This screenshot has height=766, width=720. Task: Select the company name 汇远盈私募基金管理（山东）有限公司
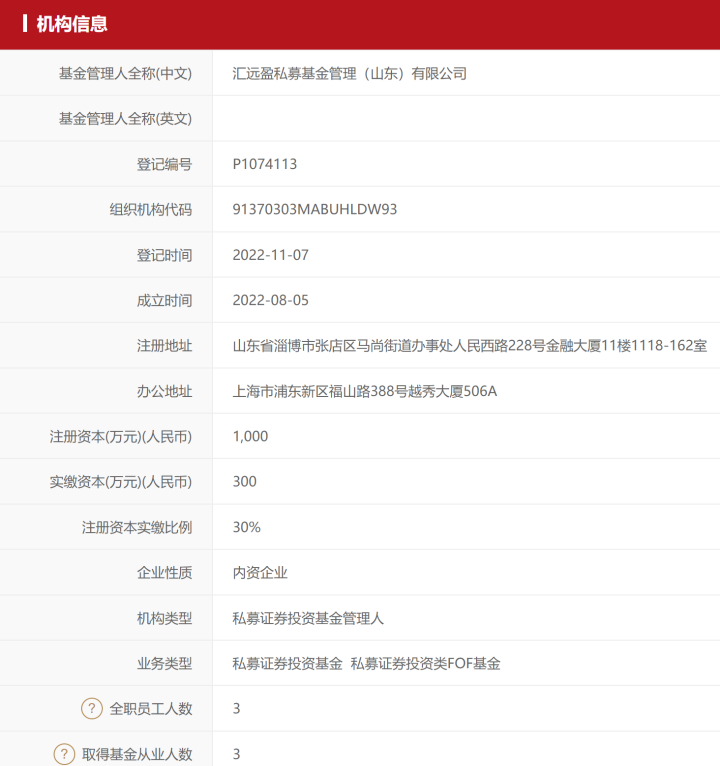(349, 74)
